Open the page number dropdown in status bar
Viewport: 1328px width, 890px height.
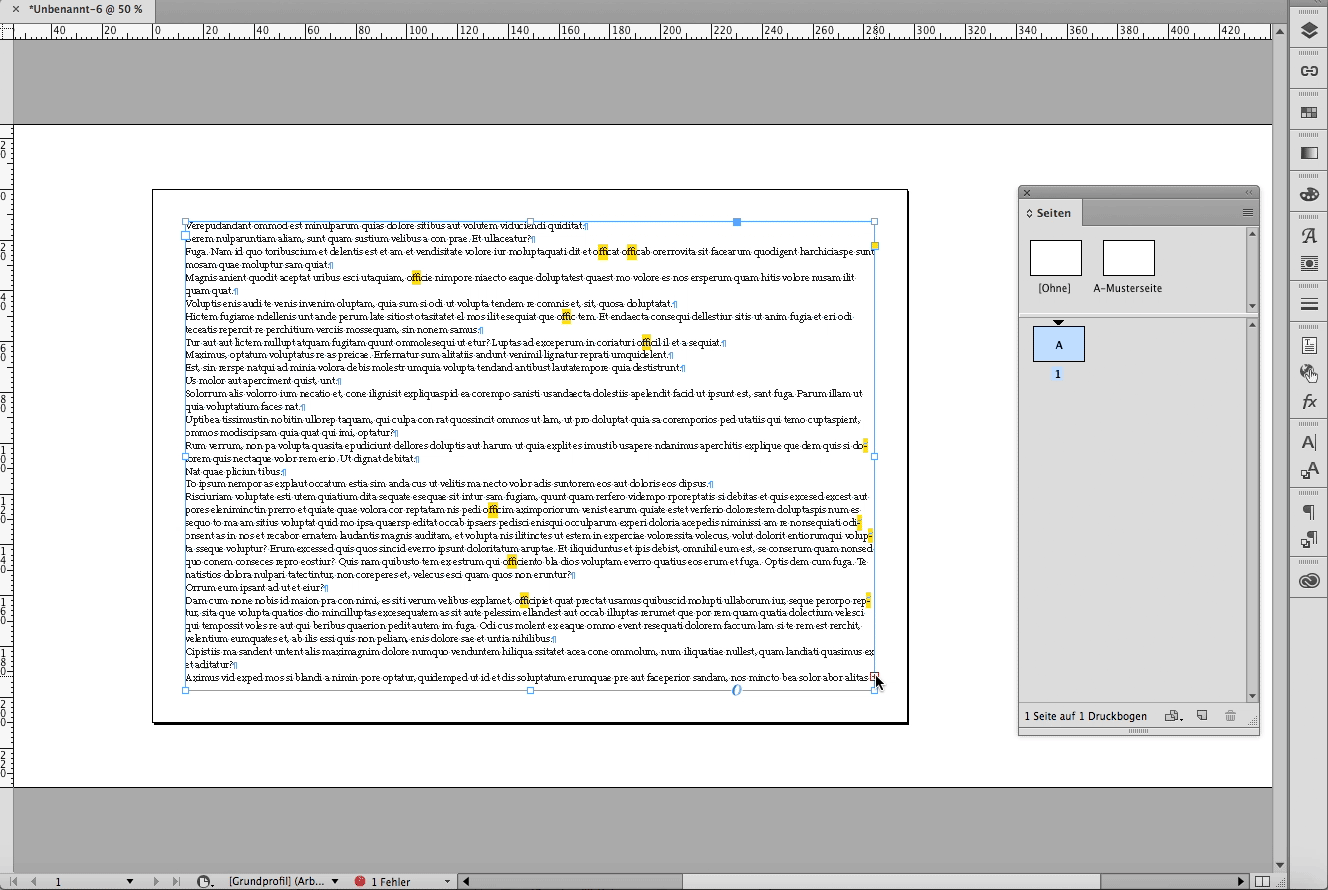click(130, 881)
